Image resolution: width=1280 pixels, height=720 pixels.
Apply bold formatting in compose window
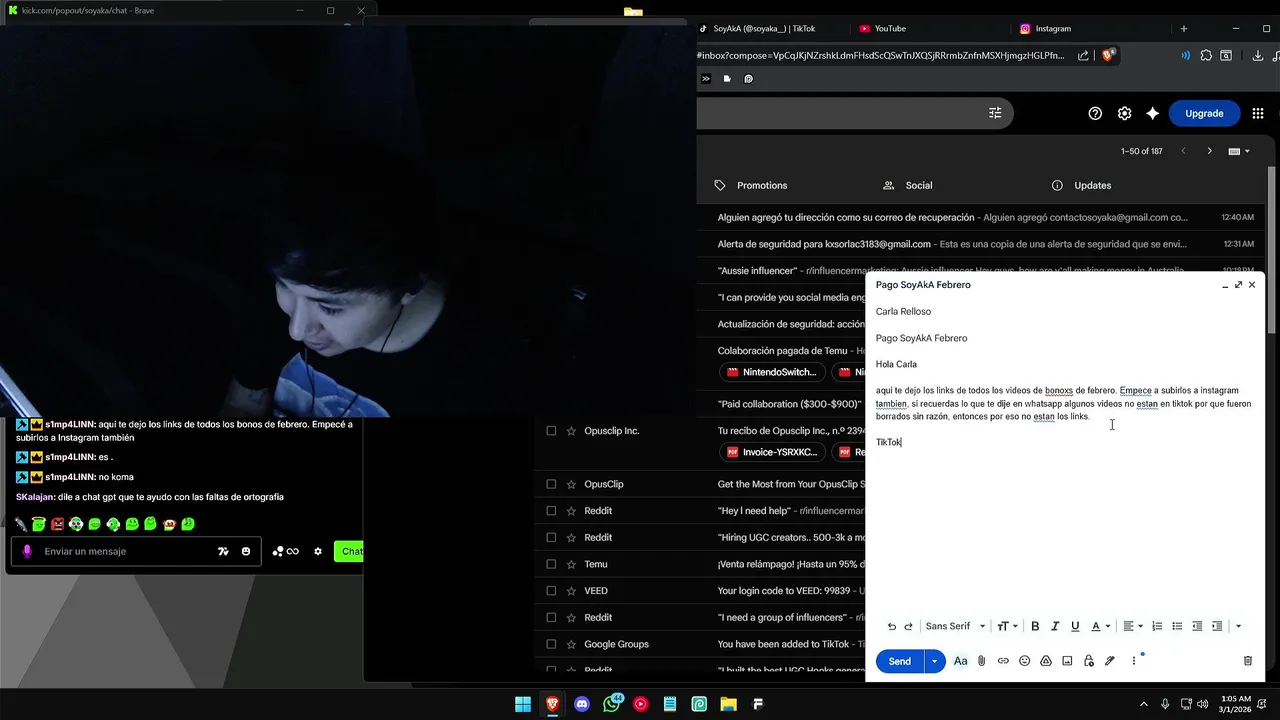(1035, 627)
